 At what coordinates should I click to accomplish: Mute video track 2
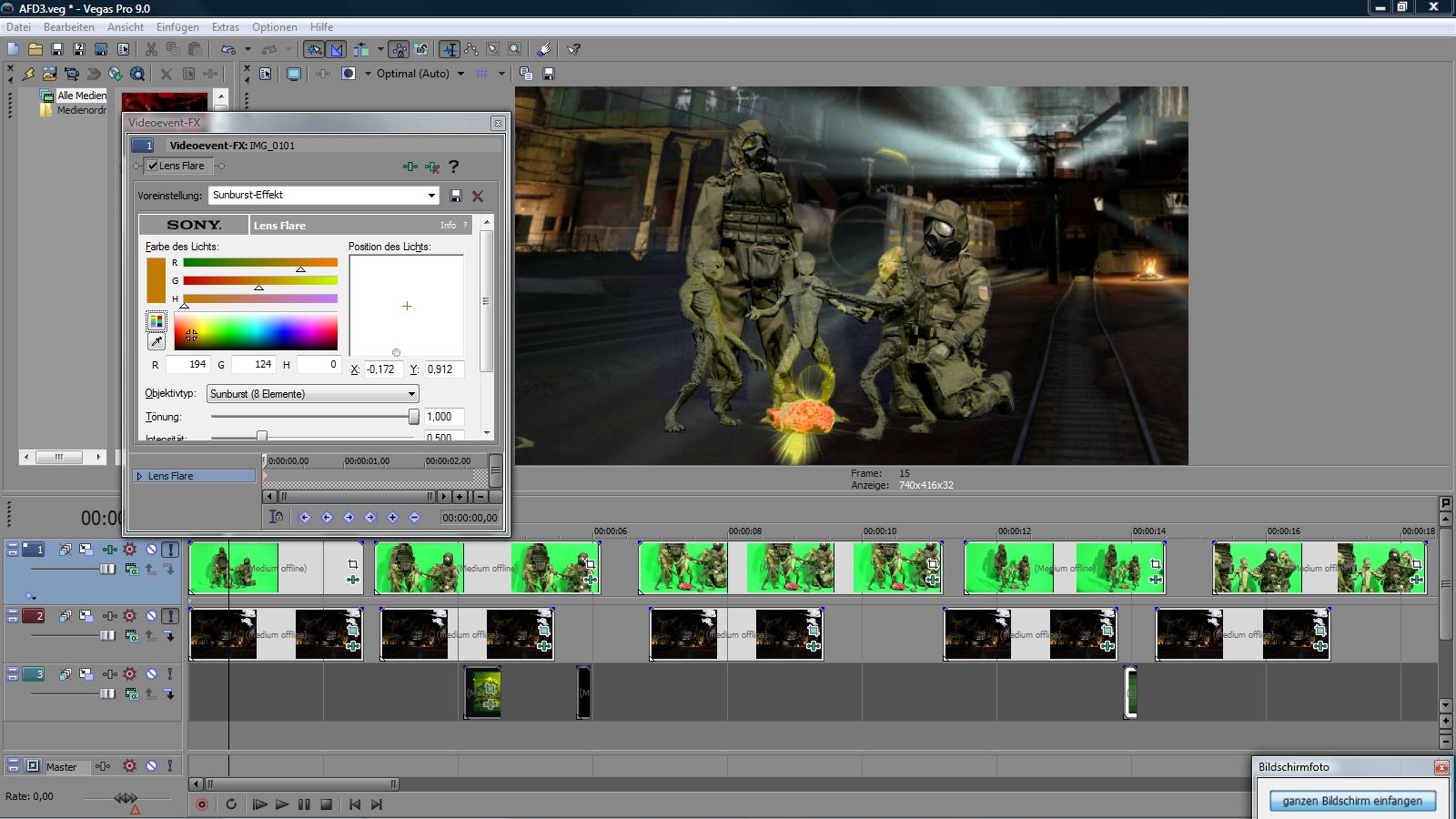pos(151,616)
